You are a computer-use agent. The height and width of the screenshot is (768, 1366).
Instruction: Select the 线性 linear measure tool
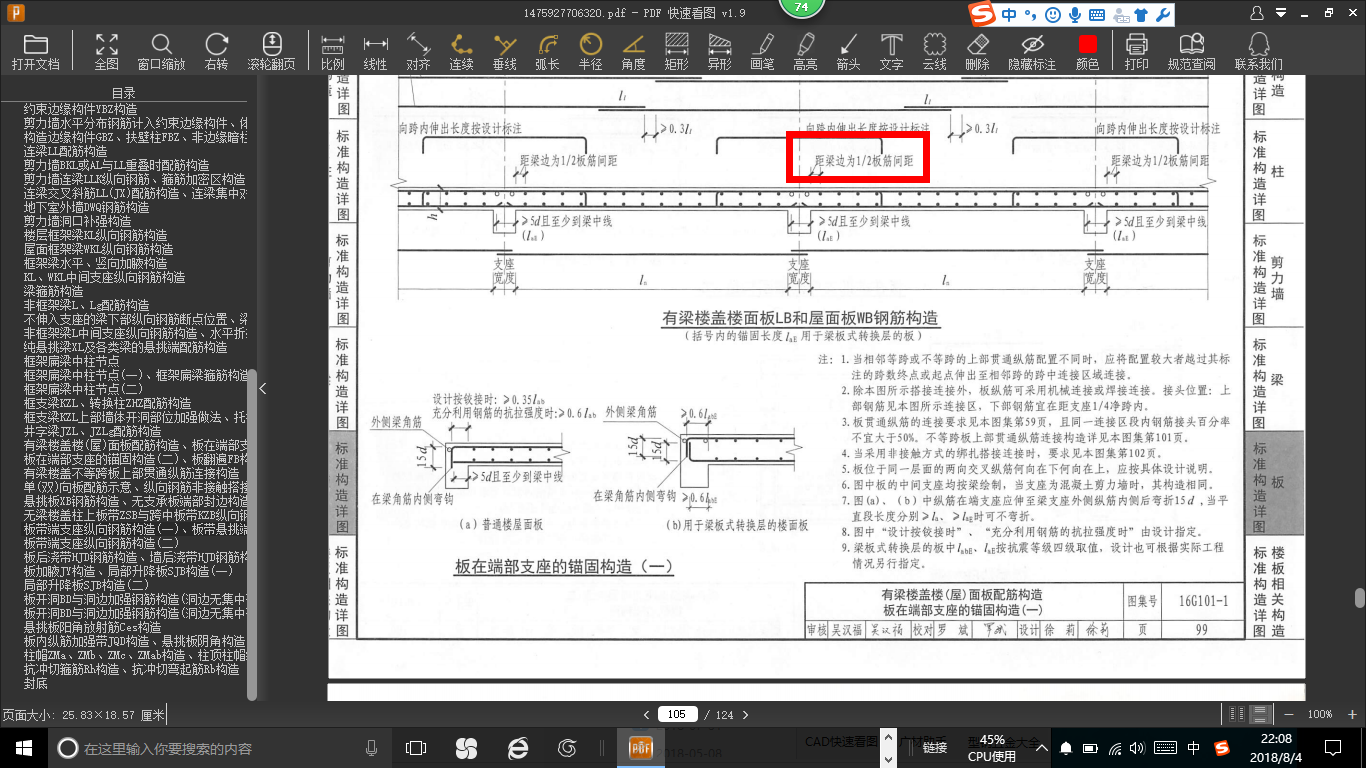tap(375, 51)
